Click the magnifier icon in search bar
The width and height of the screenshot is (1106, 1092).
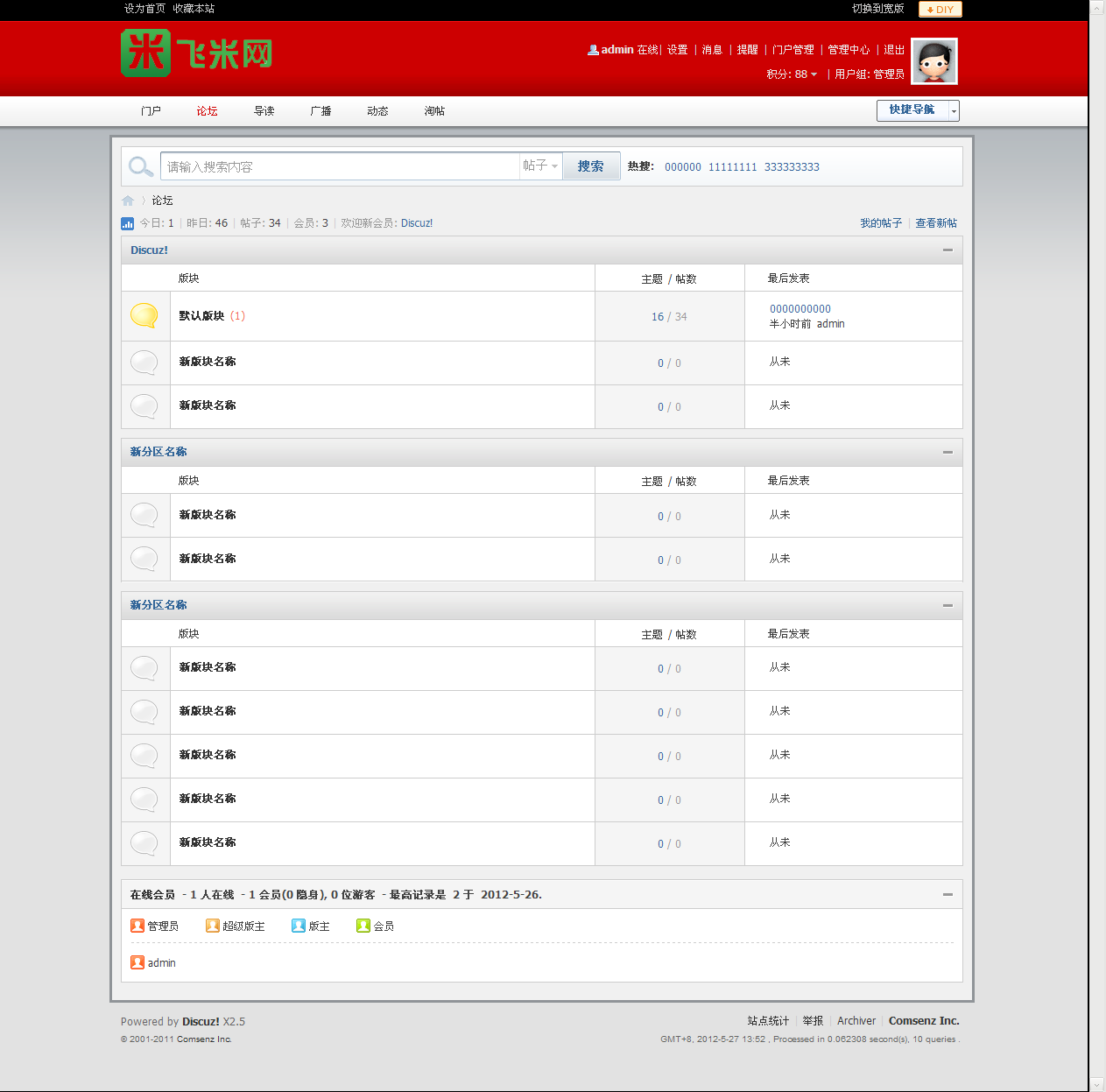pyautogui.click(x=141, y=166)
